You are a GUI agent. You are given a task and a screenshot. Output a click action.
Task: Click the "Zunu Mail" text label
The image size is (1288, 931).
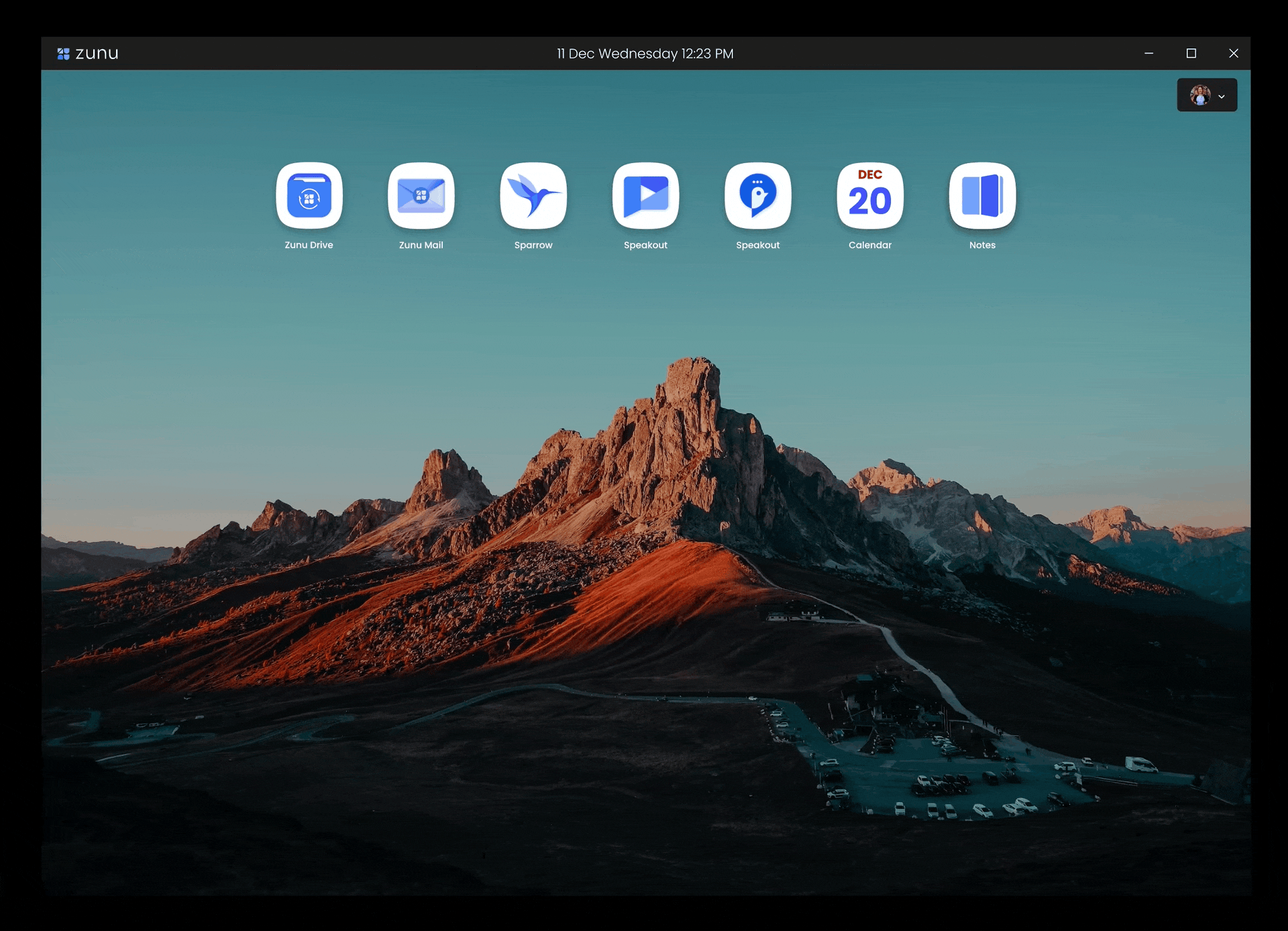pos(421,245)
